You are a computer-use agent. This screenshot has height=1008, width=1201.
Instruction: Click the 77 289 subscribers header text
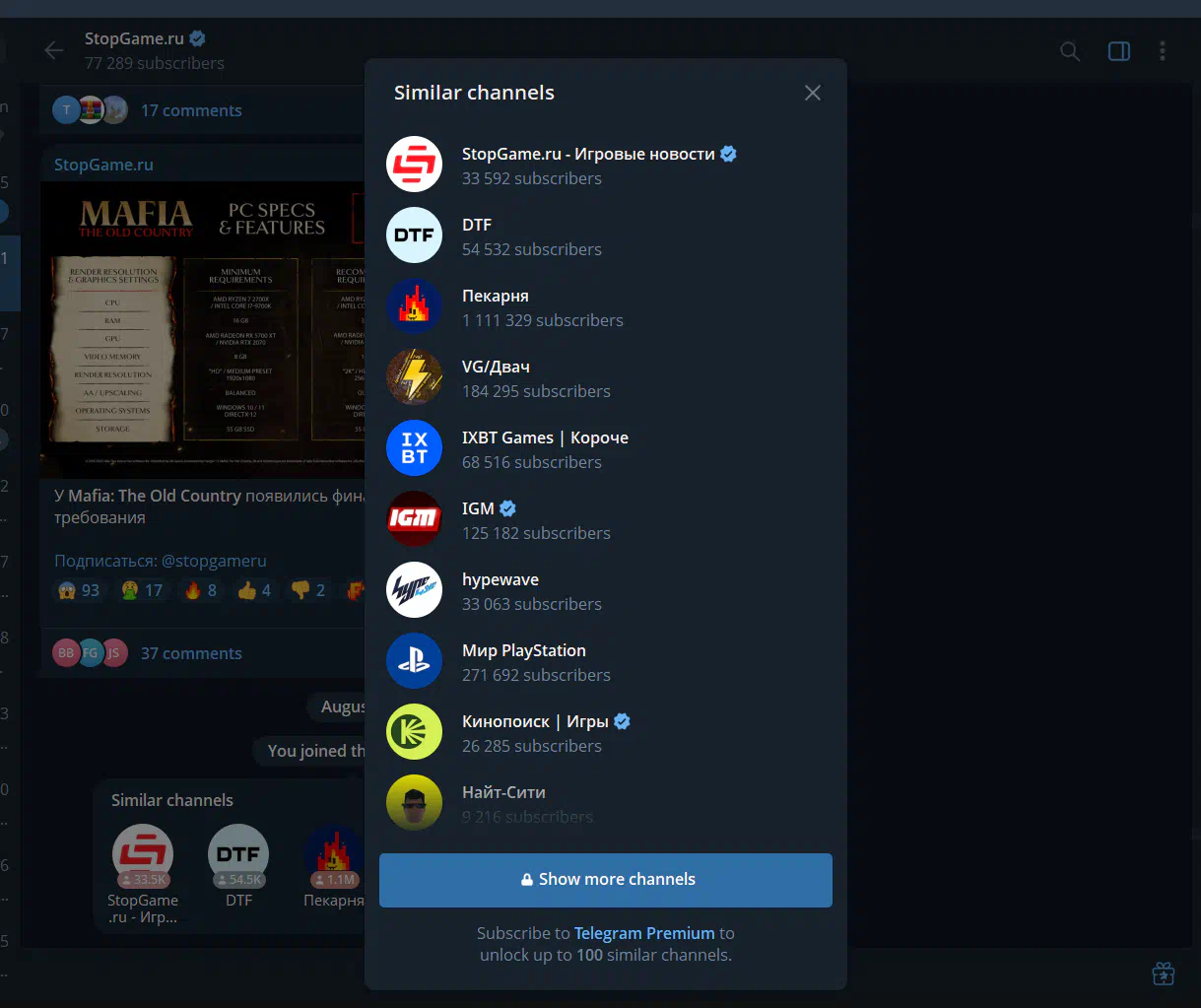point(155,63)
